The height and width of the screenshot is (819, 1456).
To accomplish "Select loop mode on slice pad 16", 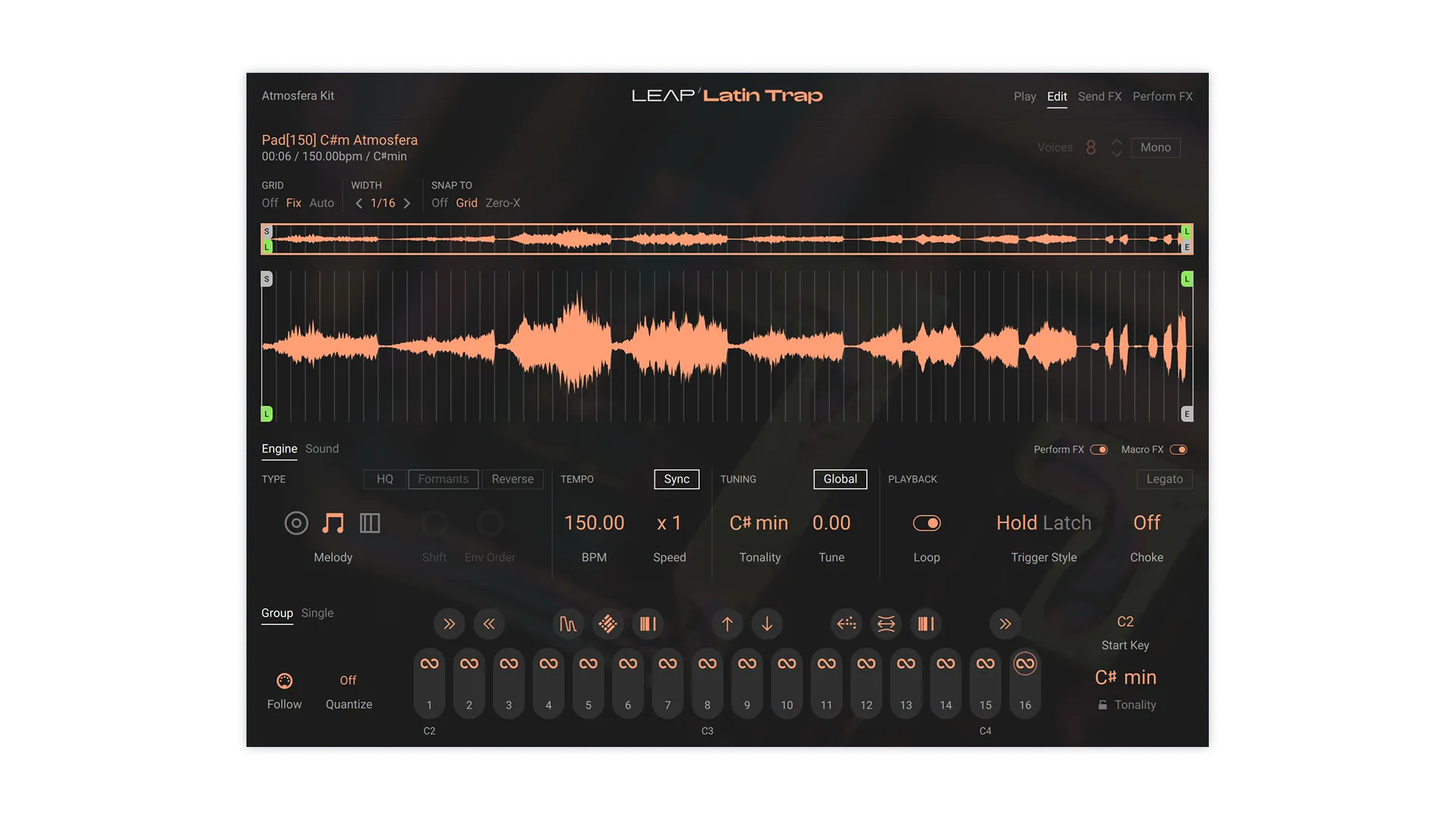I will [x=1025, y=662].
